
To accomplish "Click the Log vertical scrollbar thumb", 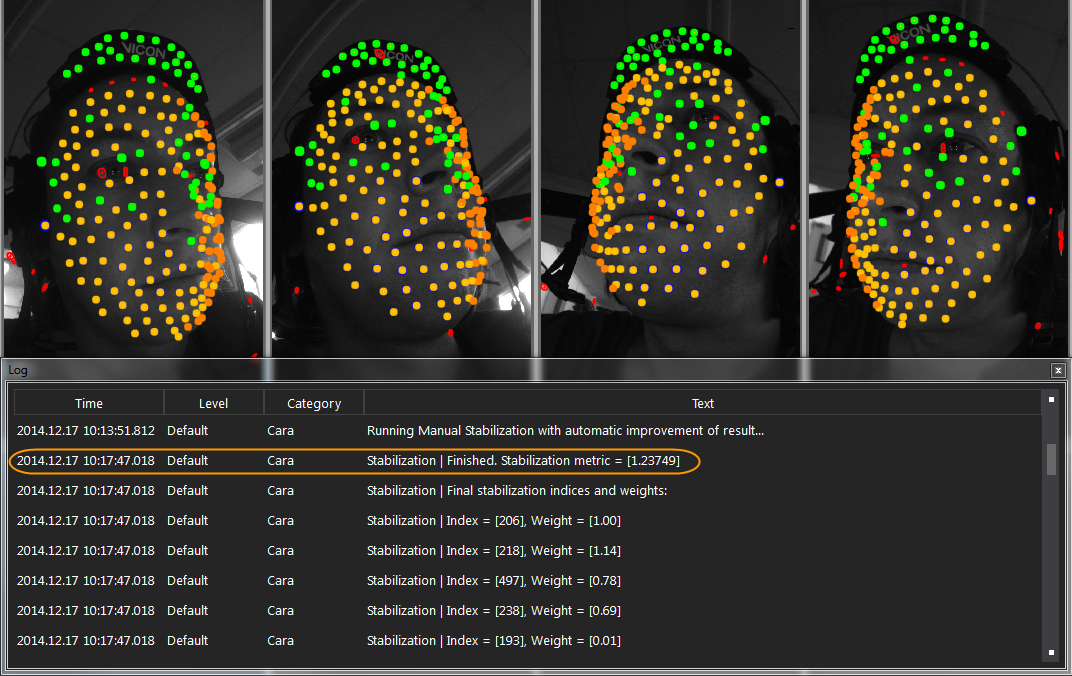I will pyautogui.click(x=1051, y=459).
